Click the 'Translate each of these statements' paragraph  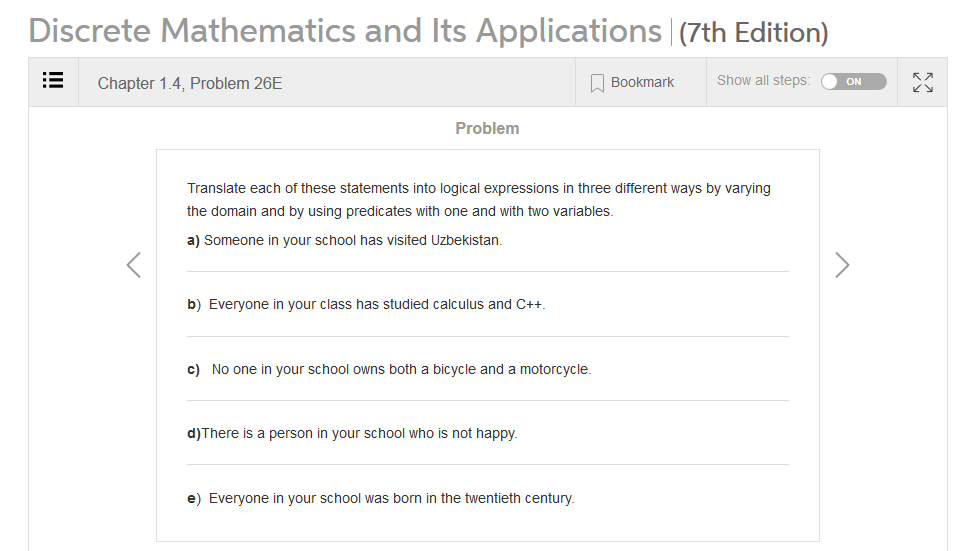coord(479,200)
